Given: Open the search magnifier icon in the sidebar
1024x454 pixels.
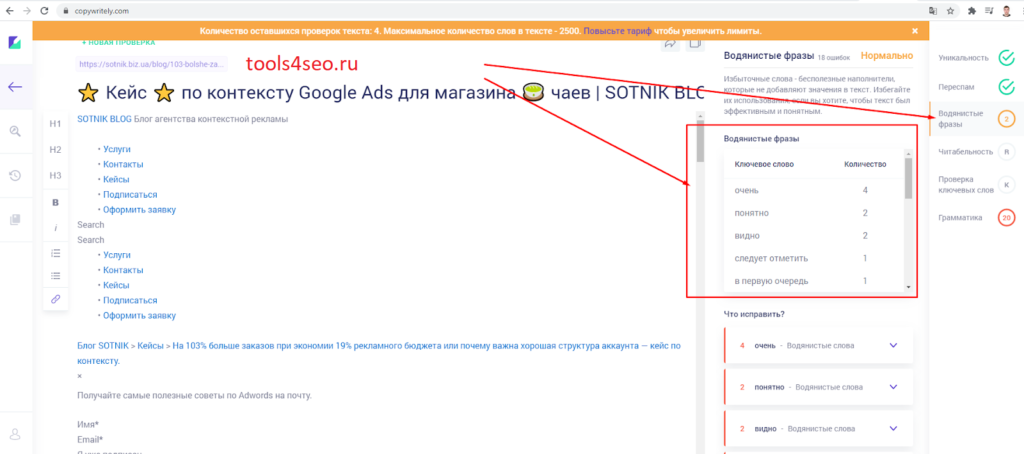Looking at the screenshot, I should tap(15, 131).
